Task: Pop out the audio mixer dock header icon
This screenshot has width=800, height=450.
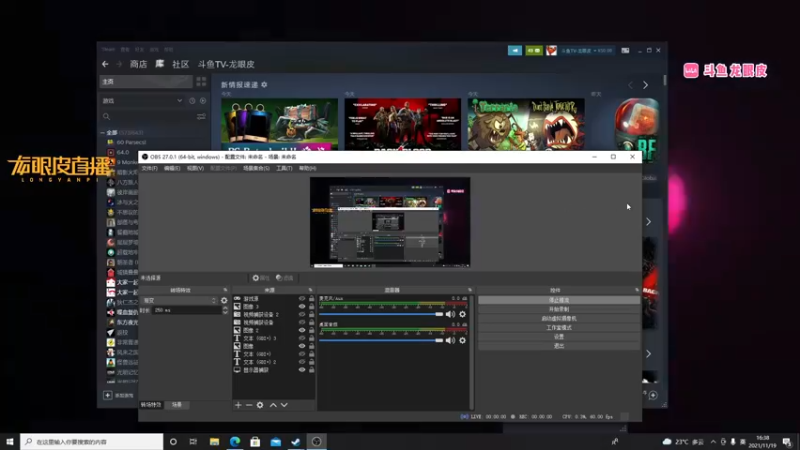Action: coord(470,290)
